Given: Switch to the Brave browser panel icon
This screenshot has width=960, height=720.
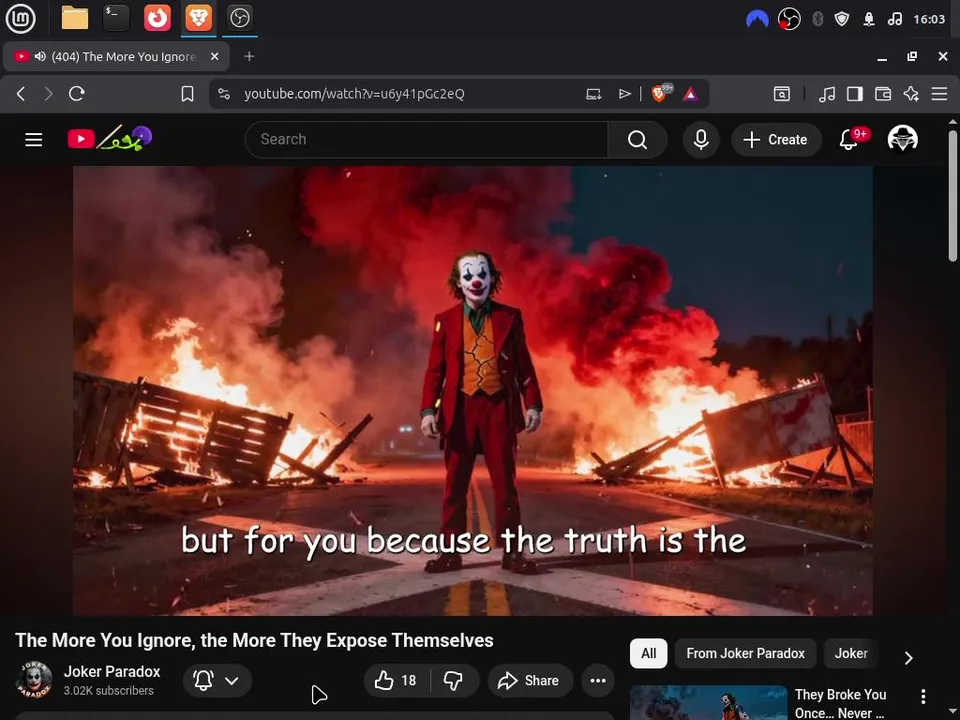Looking at the screenshot, I should pyautogui.click(x=198, y=18).
